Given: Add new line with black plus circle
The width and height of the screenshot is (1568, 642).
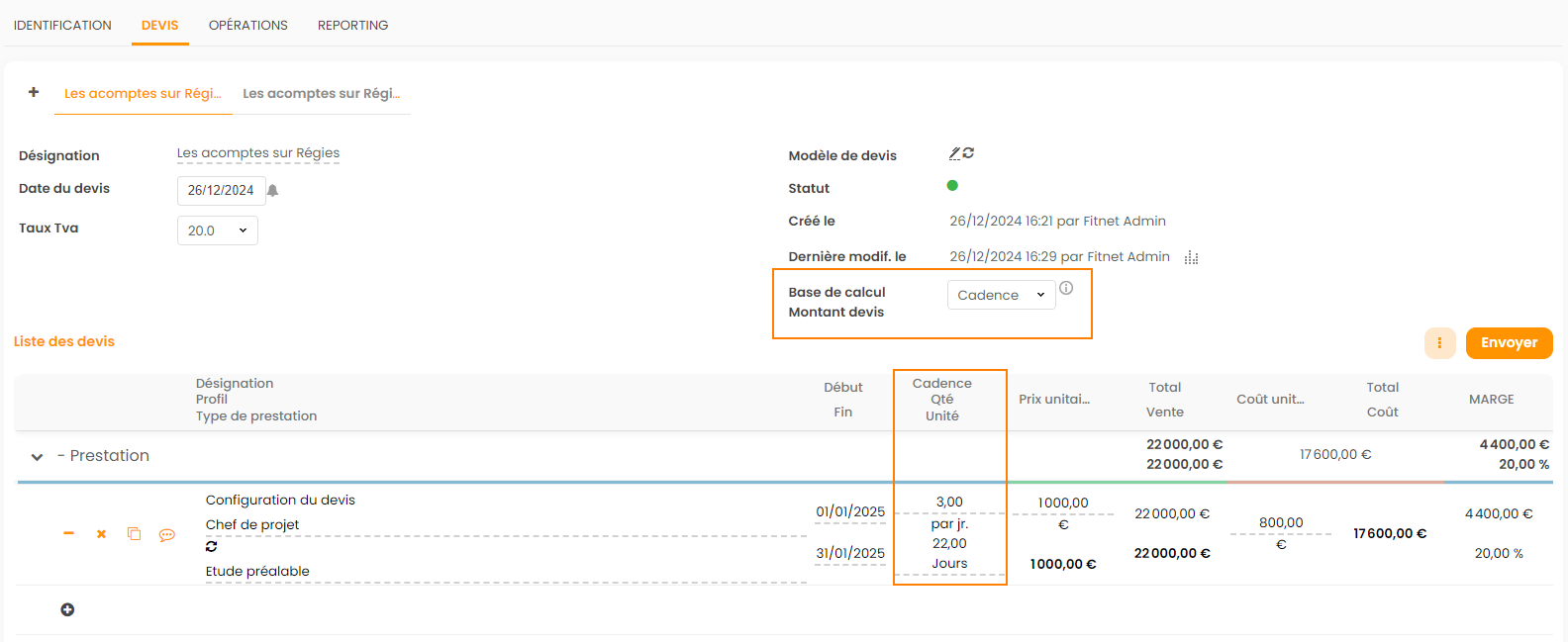Looking at the screenshot, I should click(x=67, y=609).
